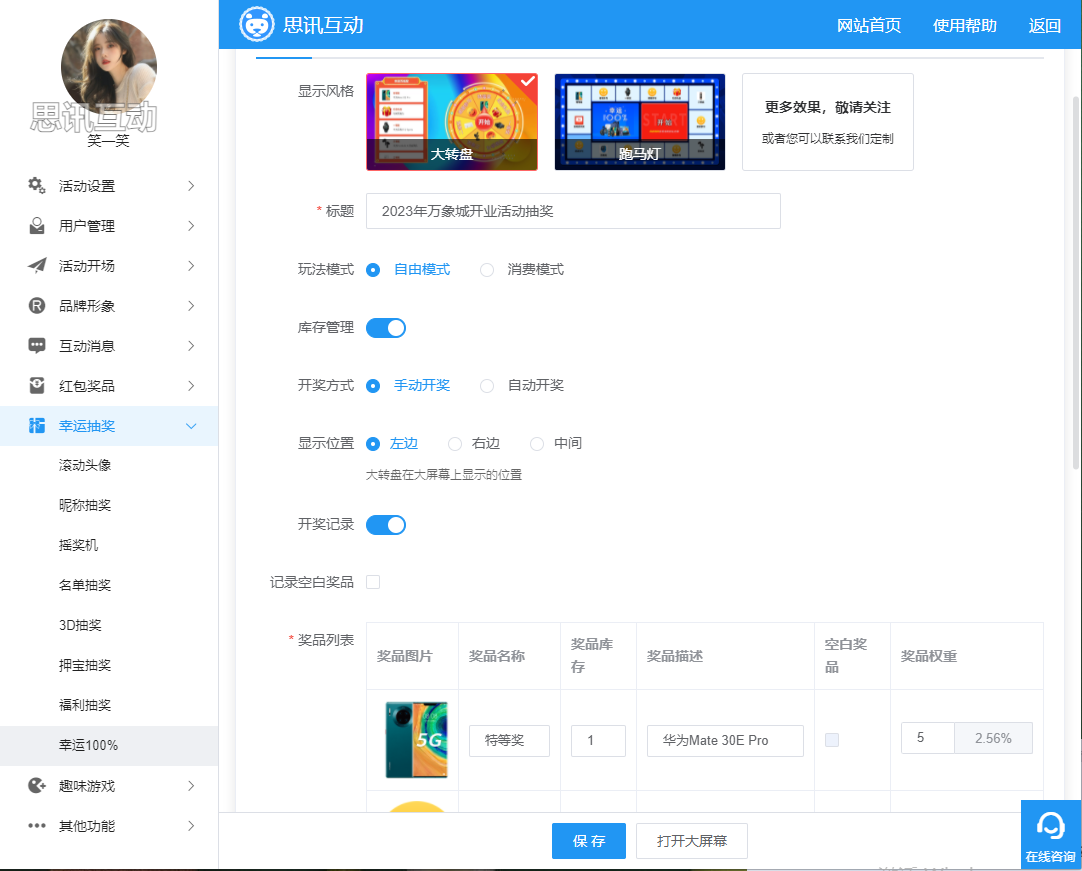Click the 红包奖品 gift icon

(x=37, y=386)
